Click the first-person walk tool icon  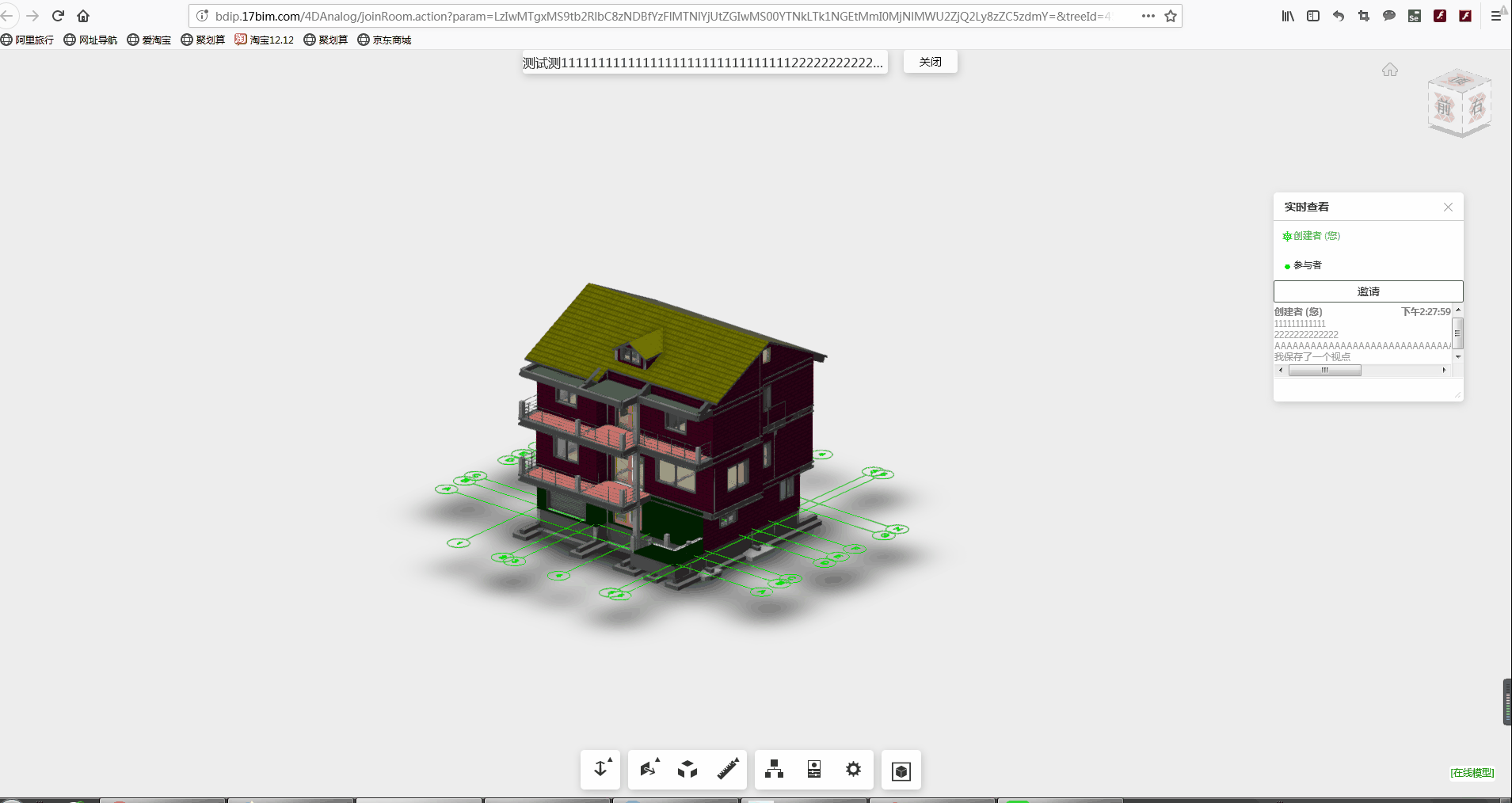(x=600, y=769)
